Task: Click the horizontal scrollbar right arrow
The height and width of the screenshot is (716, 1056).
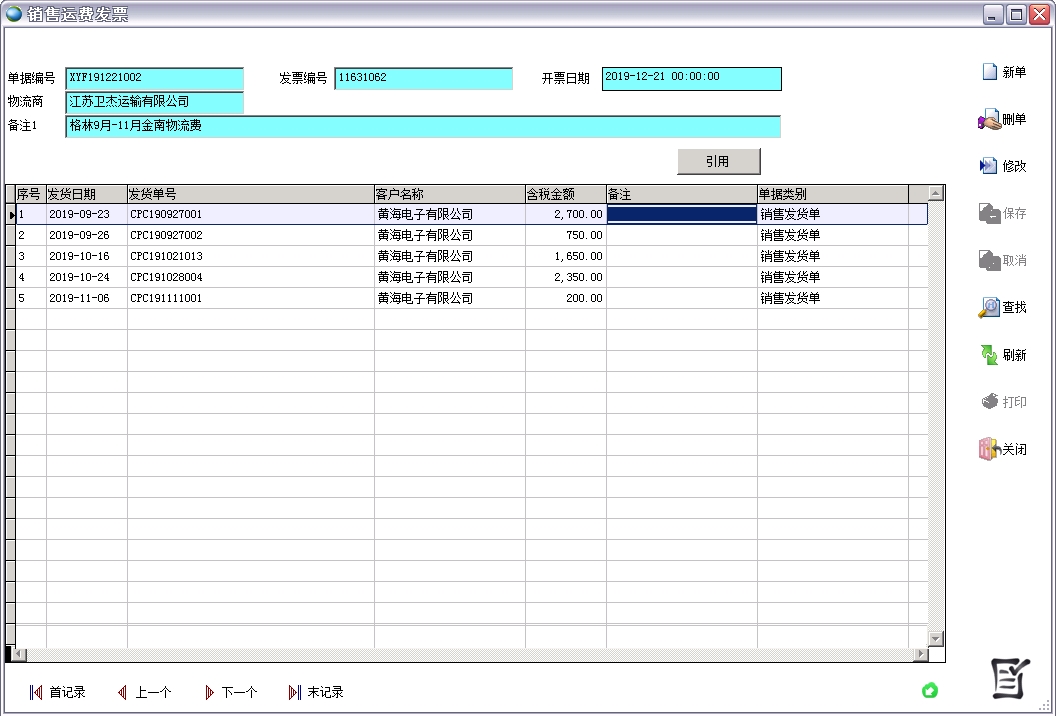Action: (921, 655)
